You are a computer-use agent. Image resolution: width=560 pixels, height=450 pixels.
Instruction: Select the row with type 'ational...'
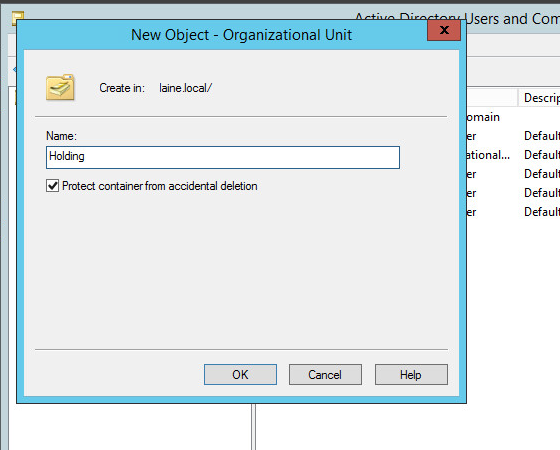(x=489, y=155)
